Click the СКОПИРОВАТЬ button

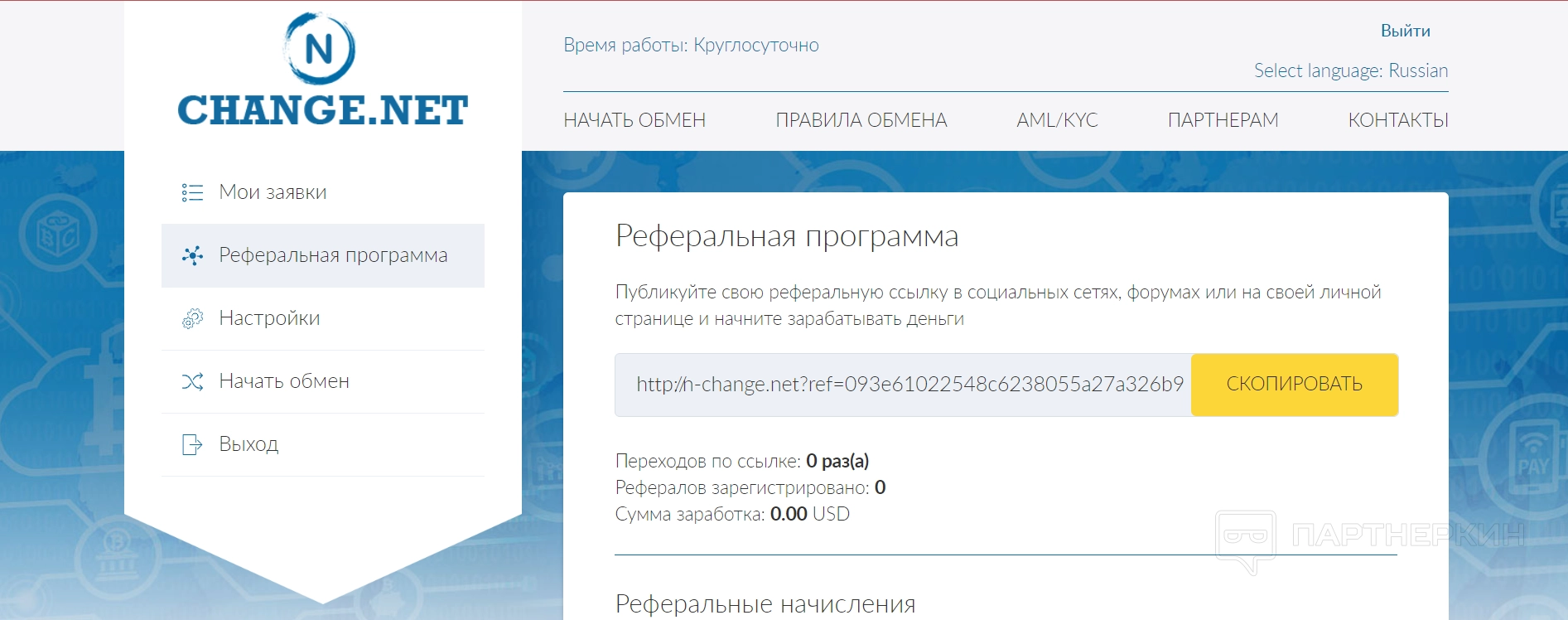click(1295, 385)
